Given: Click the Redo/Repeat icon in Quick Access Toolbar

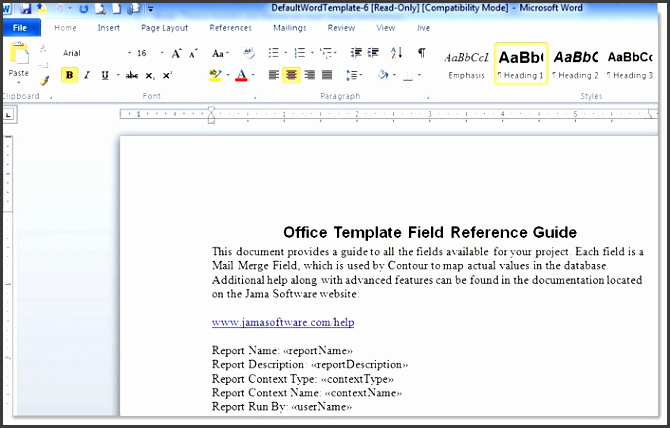Looking at the screenshot, I should coord(83,8).
